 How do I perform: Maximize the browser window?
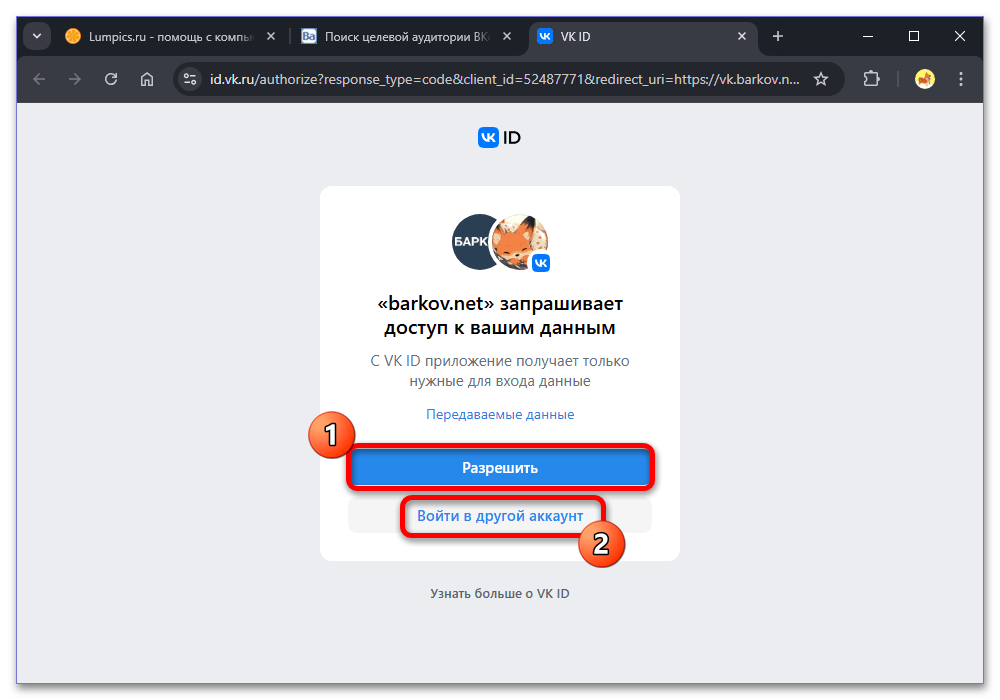913,36
